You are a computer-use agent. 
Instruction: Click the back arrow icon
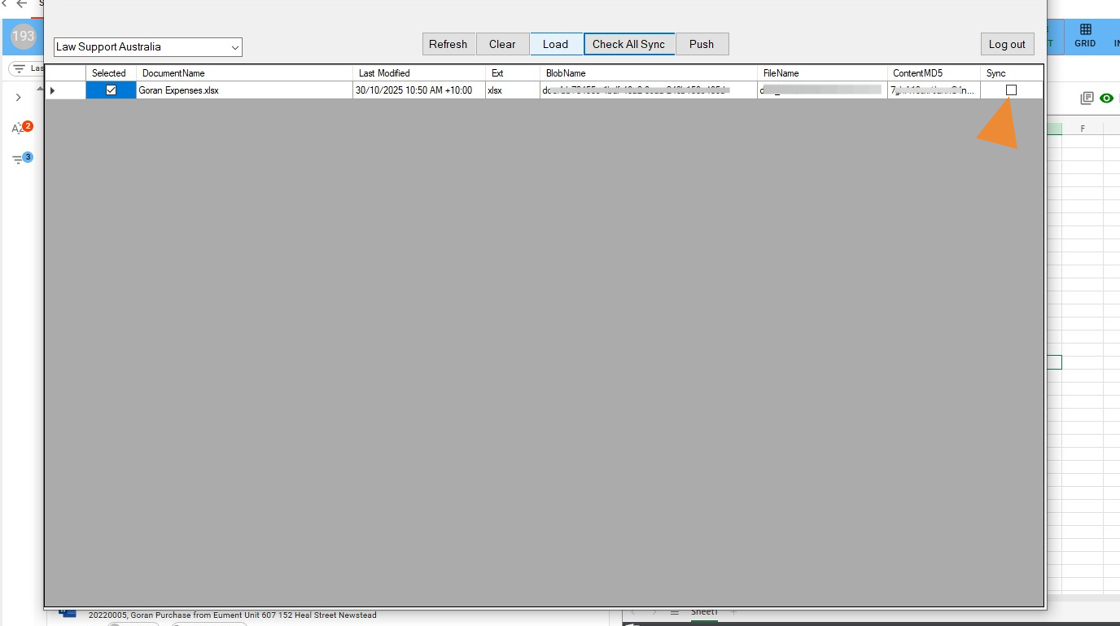(21, 4)
